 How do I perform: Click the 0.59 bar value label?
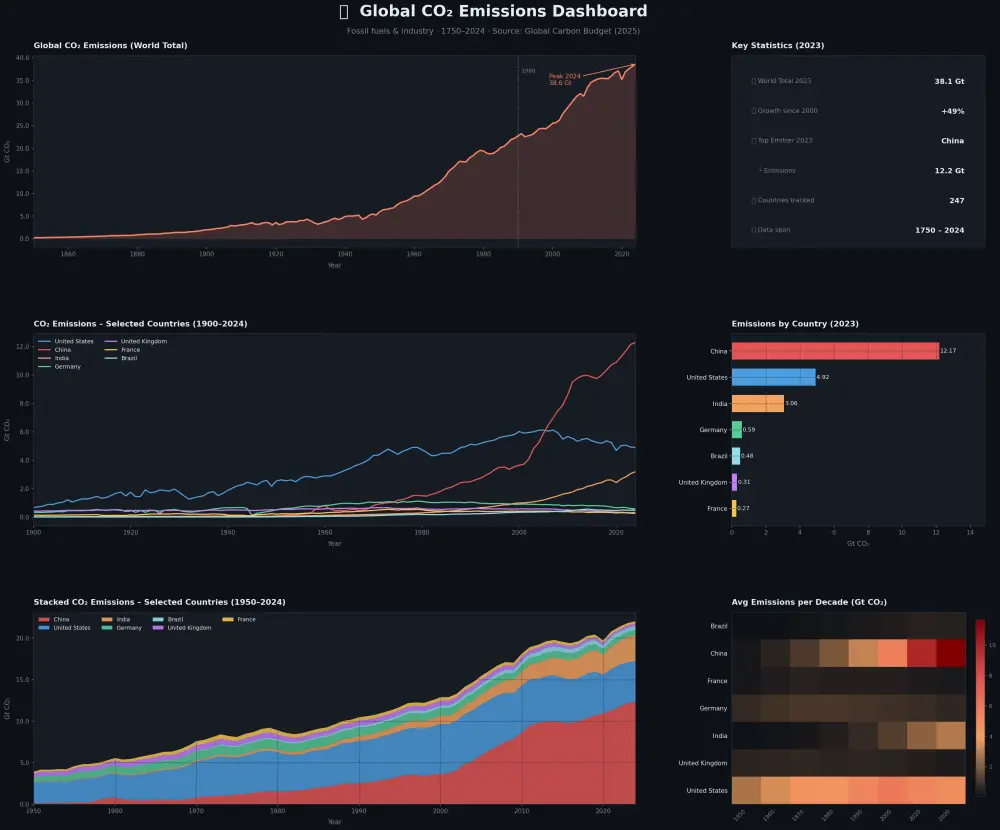click(x=749, y=429)
